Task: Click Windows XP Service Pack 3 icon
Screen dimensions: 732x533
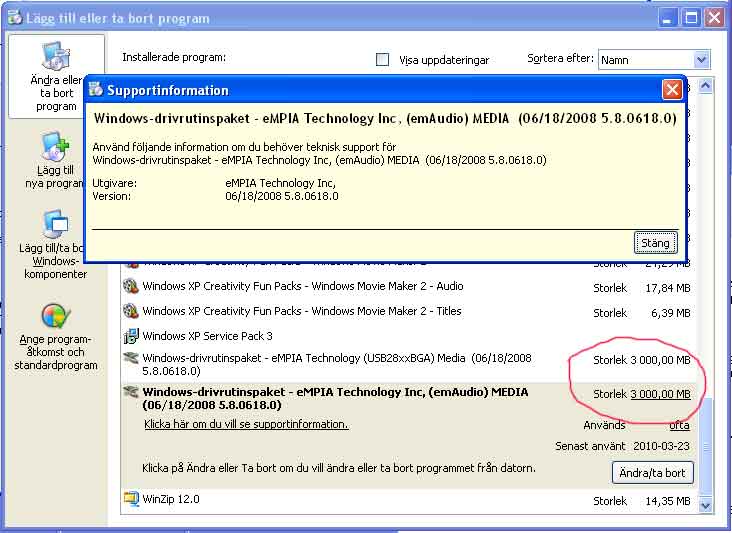Action: coord(131,336)
